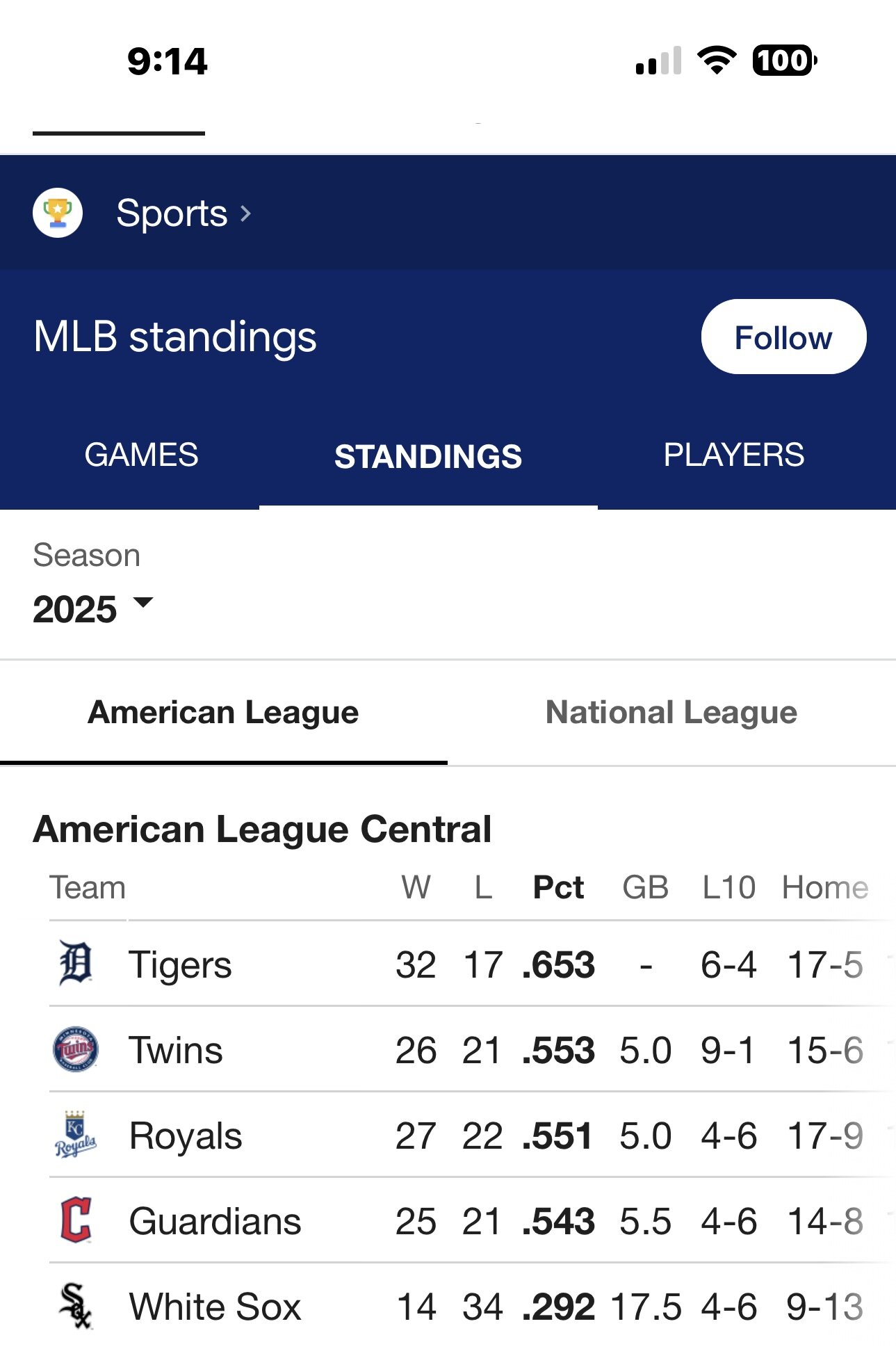Open the White Sox logo
The image size is (896, 1349).
pos(76,1306)
